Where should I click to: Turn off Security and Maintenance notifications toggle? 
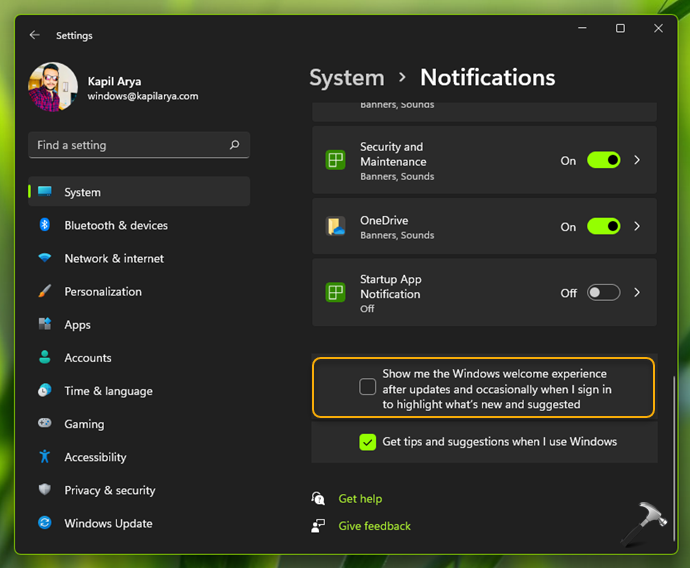pos(603,160)
